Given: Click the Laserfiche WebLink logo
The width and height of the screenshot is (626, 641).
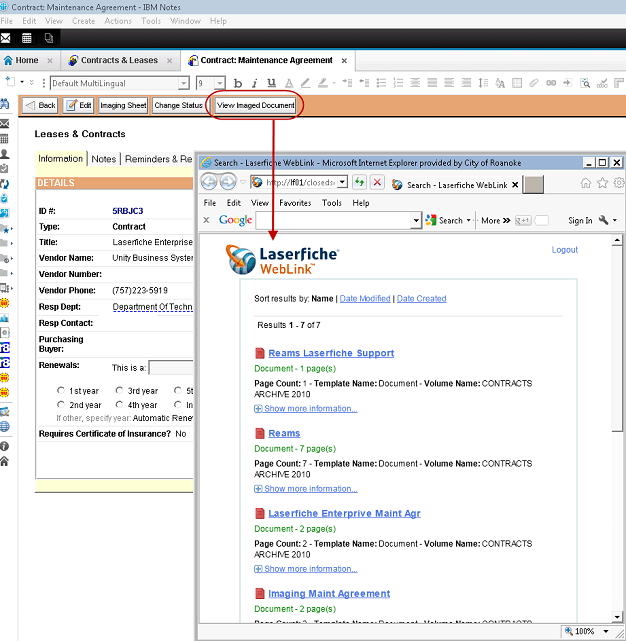Looking at the screenshot, I should pos(283,260).
